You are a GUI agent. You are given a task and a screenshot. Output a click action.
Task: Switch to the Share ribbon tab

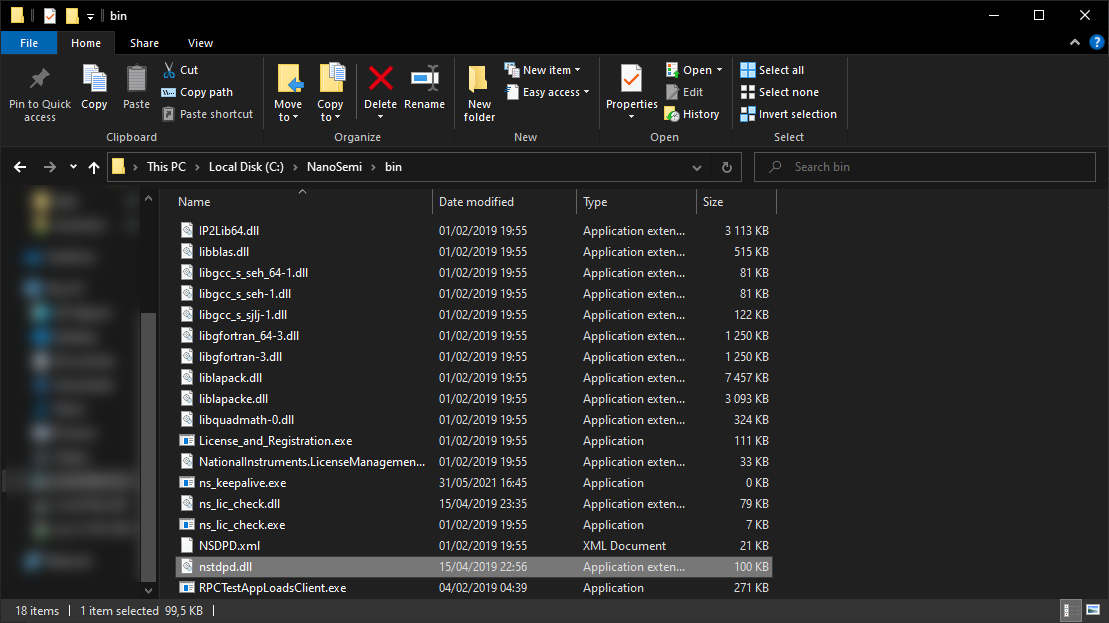coord(144,43)
